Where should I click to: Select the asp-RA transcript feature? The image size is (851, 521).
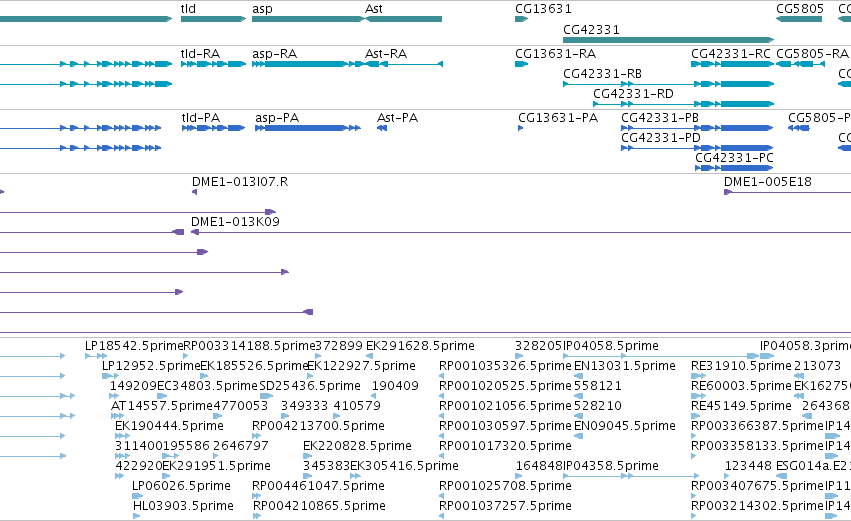tap(308, 64)
